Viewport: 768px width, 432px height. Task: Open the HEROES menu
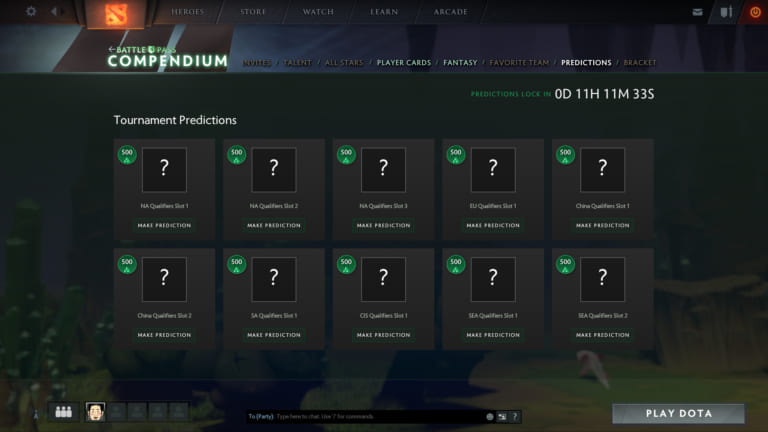point(187,12)
